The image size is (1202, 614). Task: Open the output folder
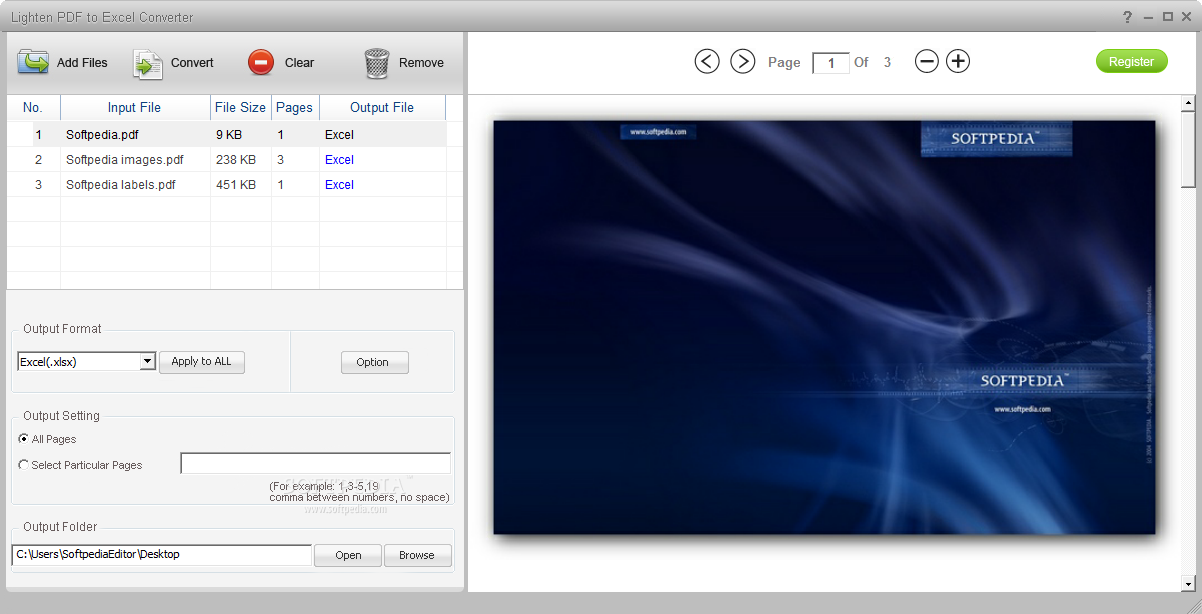(x=348, y=555)
